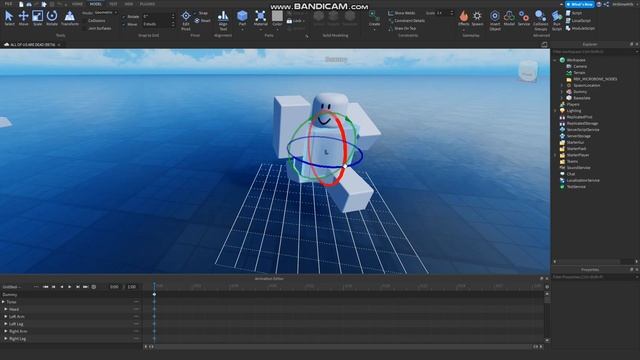Viewport: 640px width, 360px height.
Task: Switch to the VIEW ribbon tab
Action: point(129,4)
